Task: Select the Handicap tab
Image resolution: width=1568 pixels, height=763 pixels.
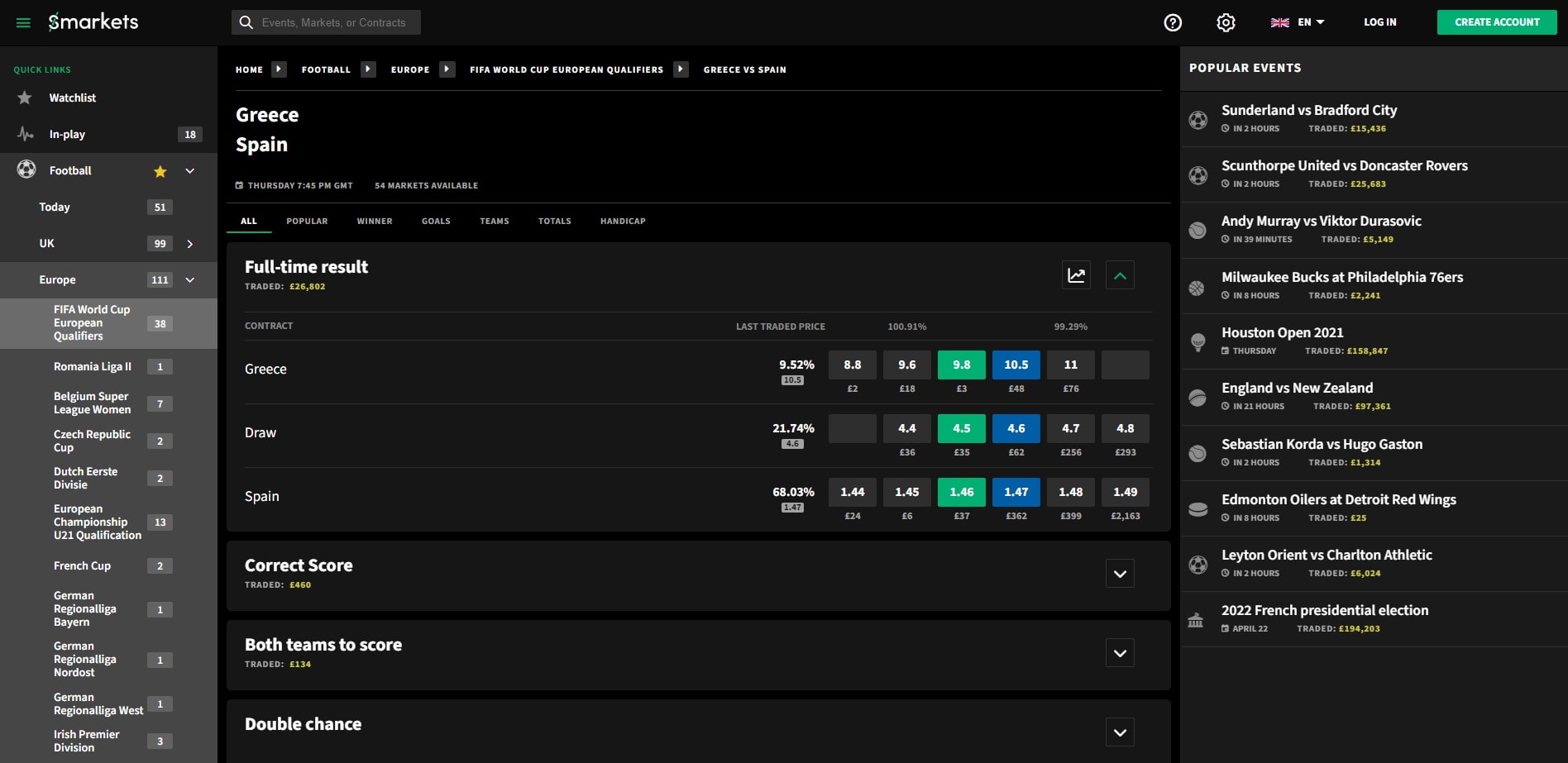Action: click(623, 221)
